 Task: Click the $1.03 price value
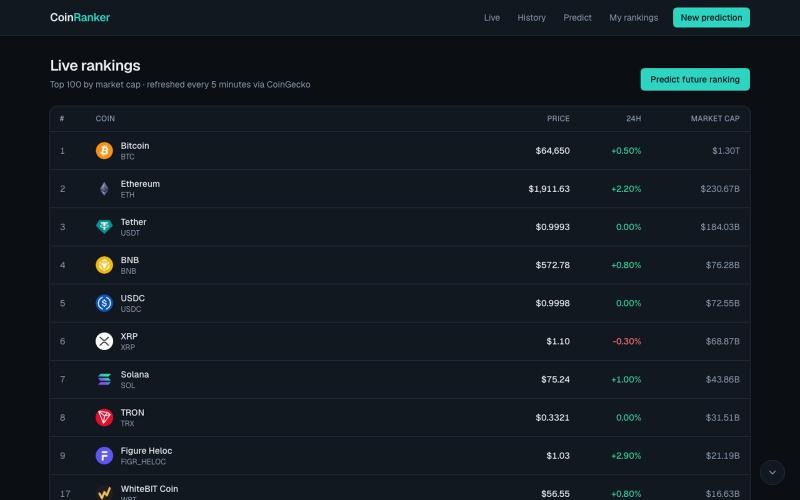[x=558, y=456]
